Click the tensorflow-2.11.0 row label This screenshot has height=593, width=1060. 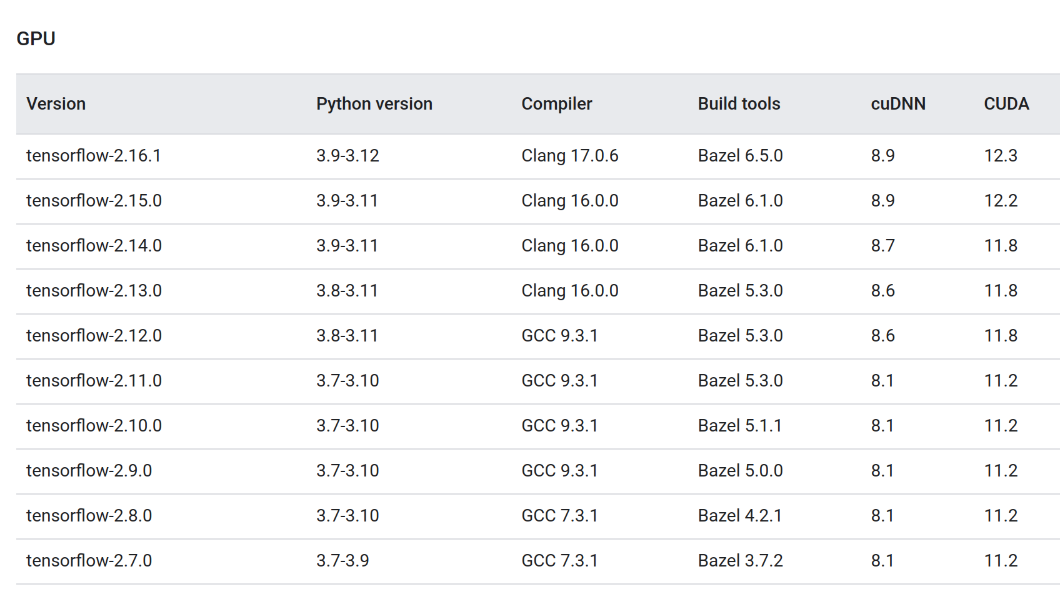(x=94, y=381)
